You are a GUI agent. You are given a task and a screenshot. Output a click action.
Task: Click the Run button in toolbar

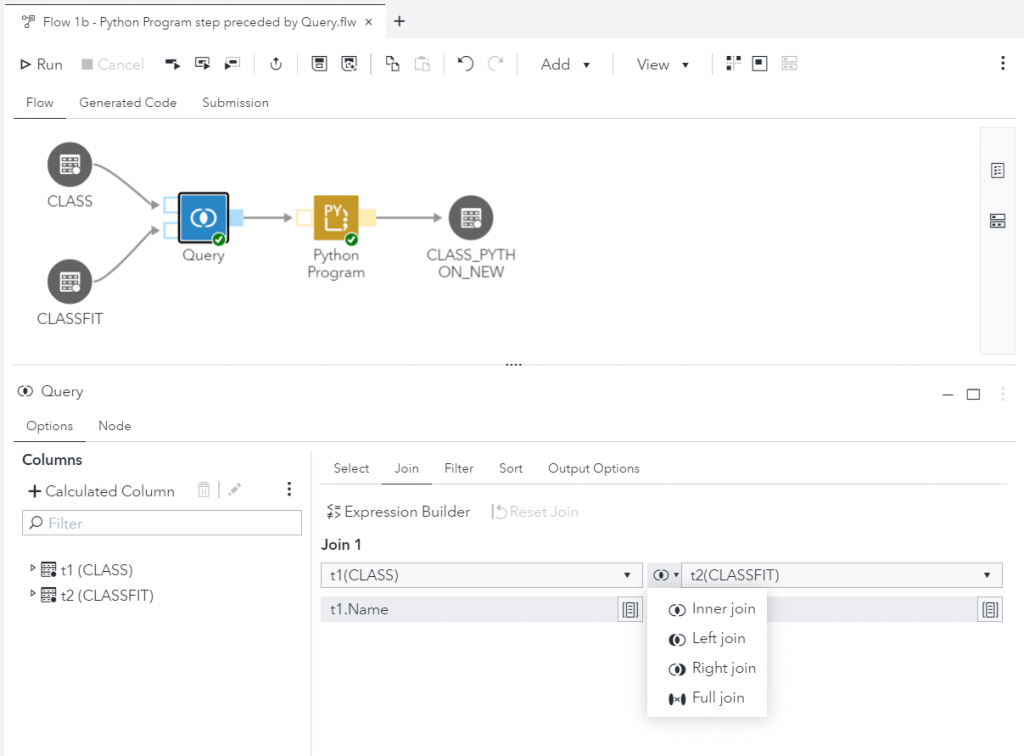tap(42, 64)
